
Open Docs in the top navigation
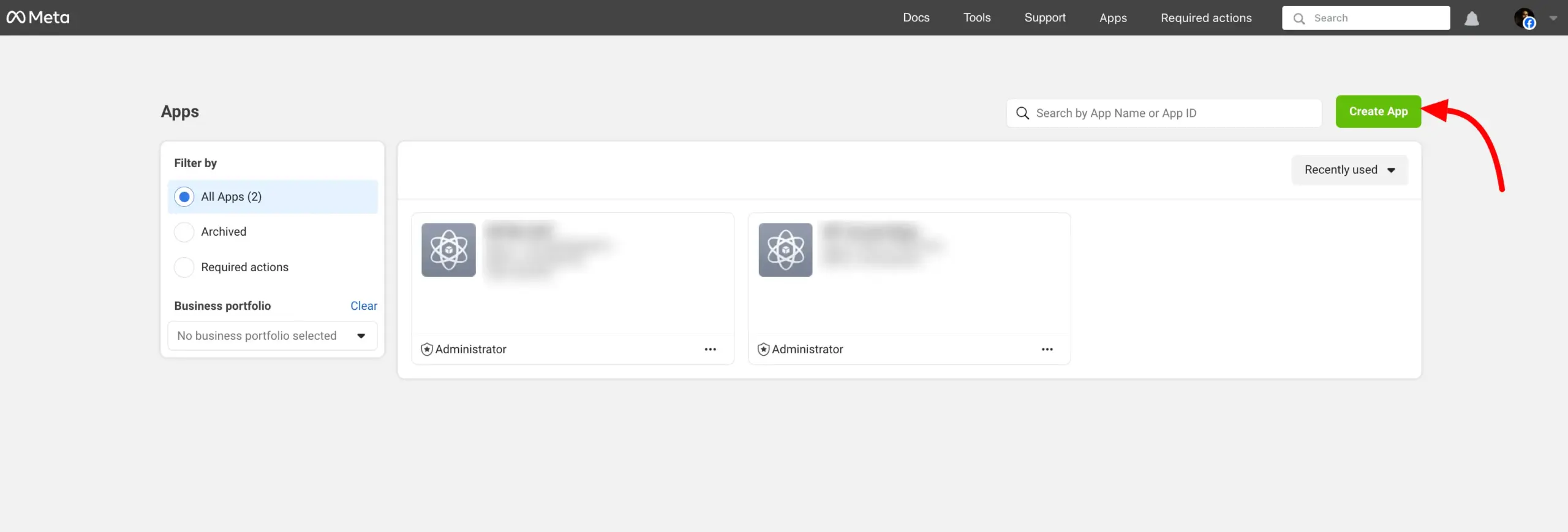(x=916, y=18)
